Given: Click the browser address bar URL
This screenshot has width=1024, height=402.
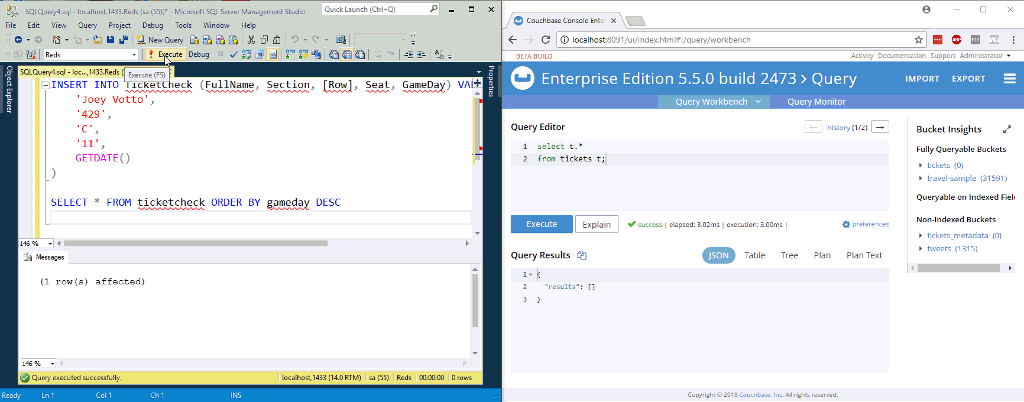Looking at the screenshot, I should tap(661, 40).
